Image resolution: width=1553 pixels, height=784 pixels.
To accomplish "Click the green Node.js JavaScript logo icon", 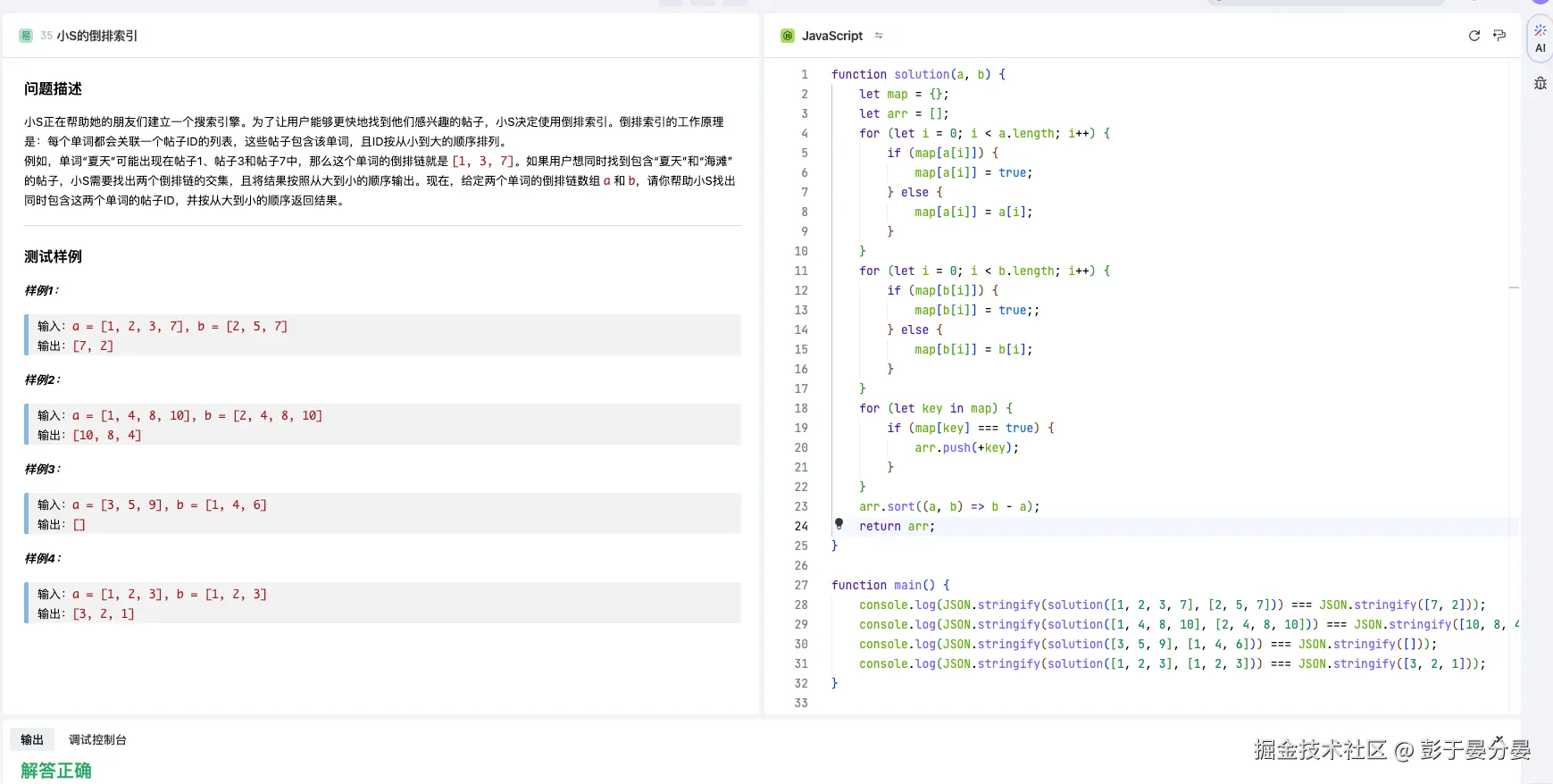I will click(788, 36).
